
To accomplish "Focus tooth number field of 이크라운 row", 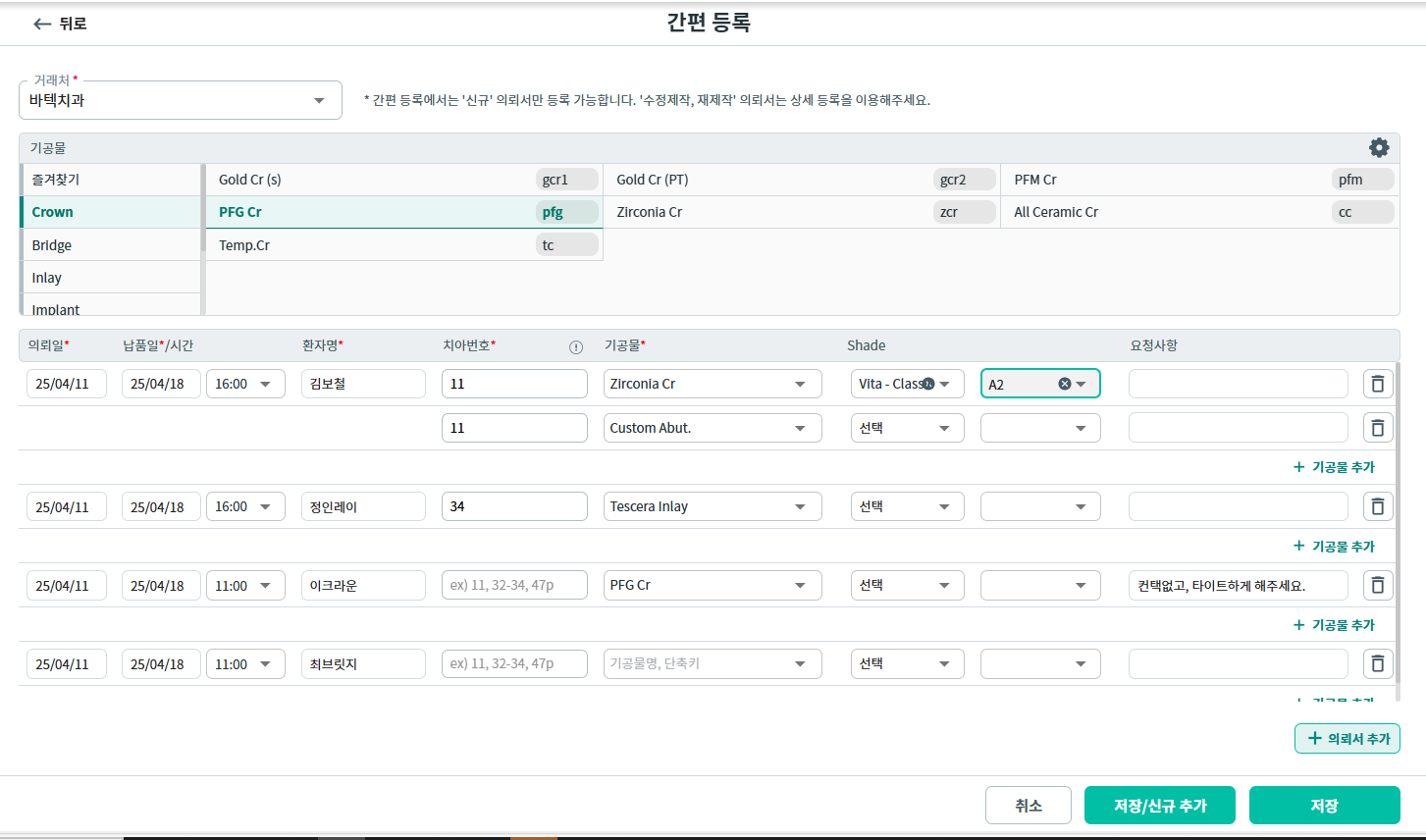I will (x=514, y=585).
